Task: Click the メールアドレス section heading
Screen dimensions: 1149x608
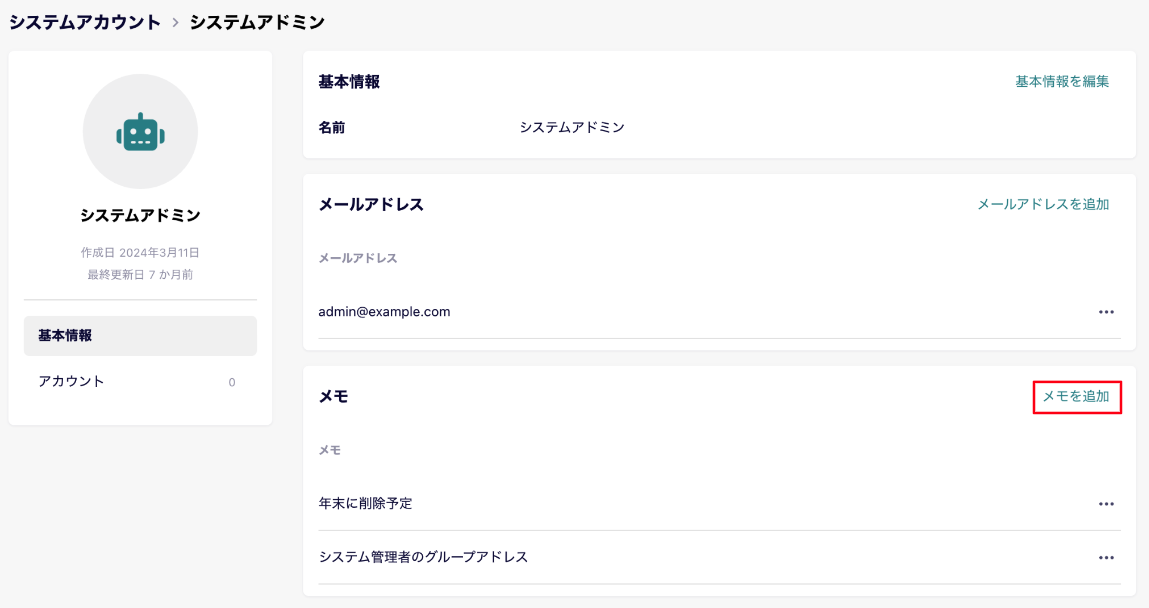Action: (x=371, y=204)
